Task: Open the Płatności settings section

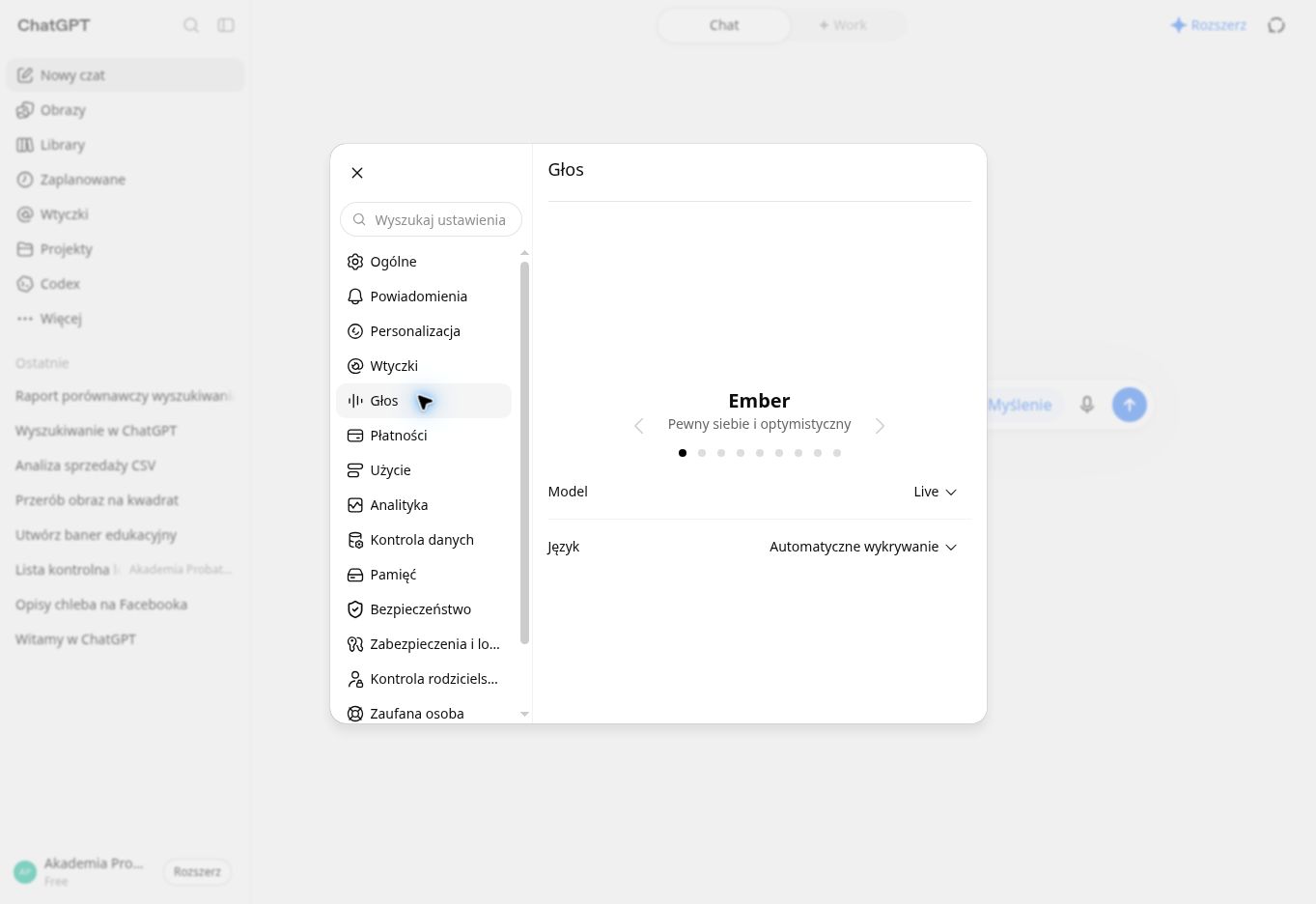Action: click(x=424, y=436)
